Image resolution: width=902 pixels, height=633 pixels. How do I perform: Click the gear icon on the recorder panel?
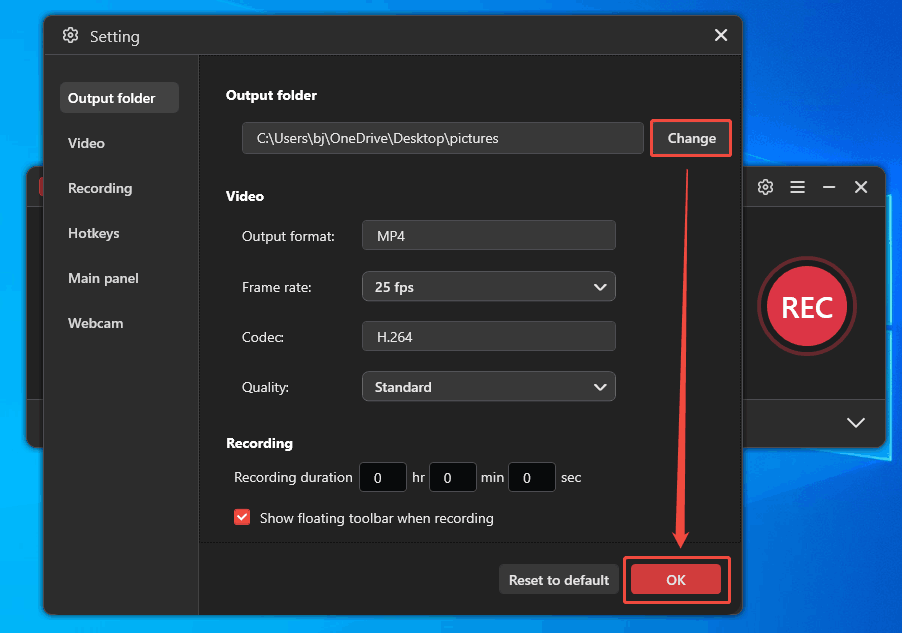765,187
